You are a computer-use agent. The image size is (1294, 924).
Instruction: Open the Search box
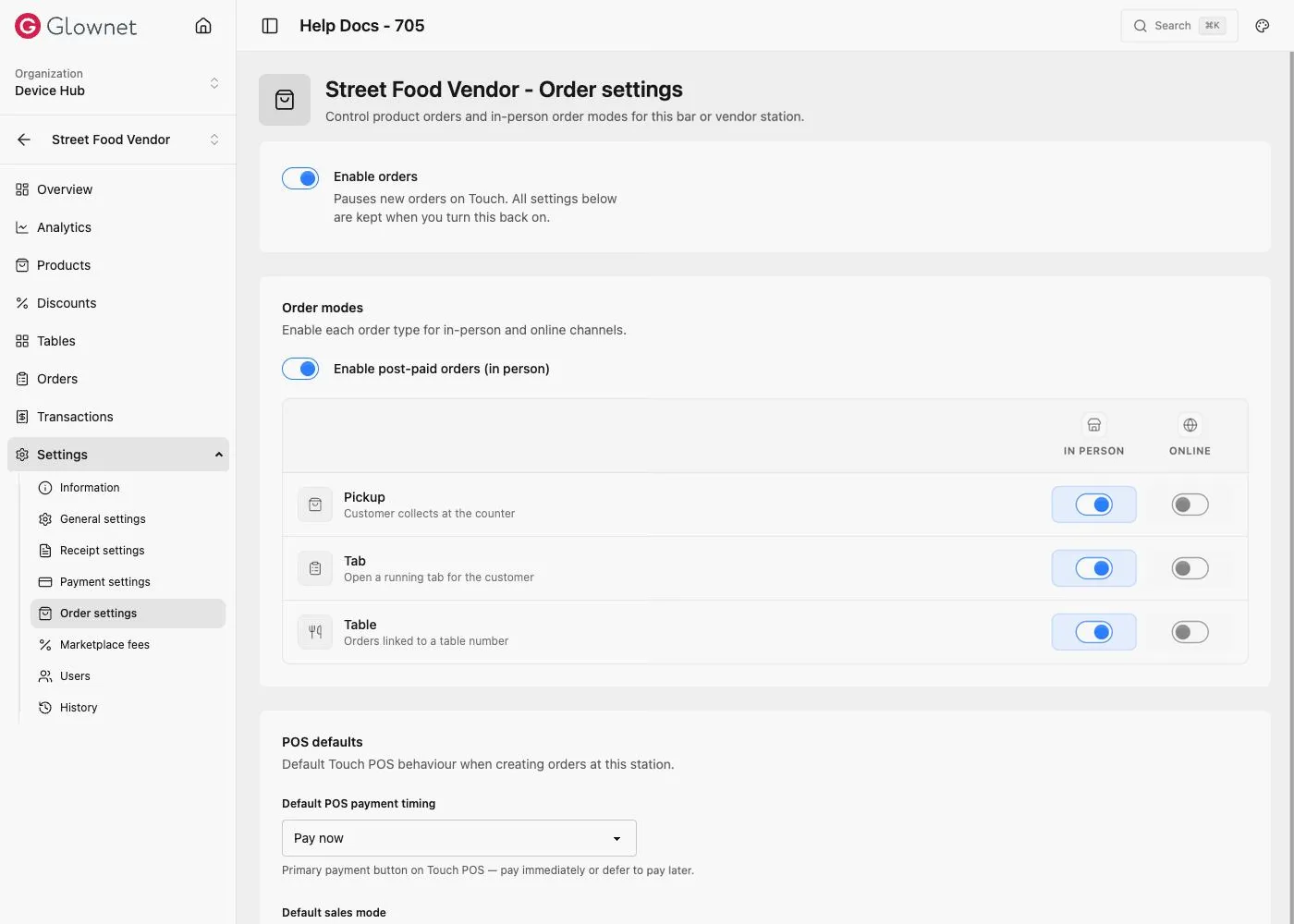[x=1179, y=26]
